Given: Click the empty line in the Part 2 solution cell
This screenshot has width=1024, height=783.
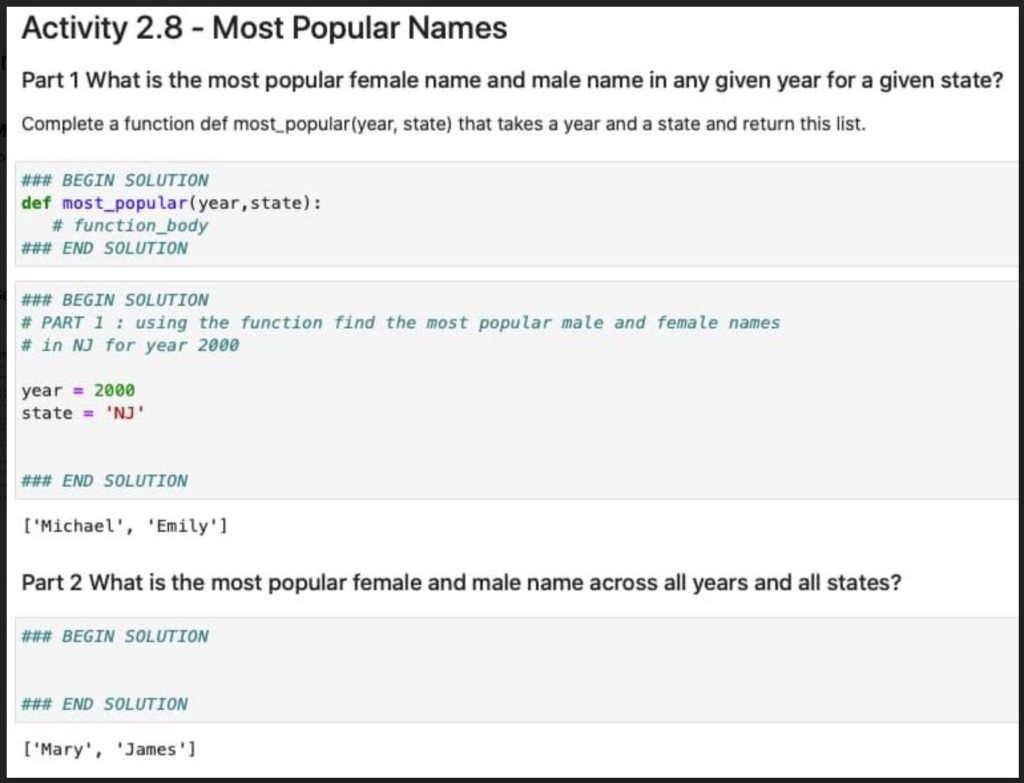Looking at the screenshot, I should click(516, 671).
